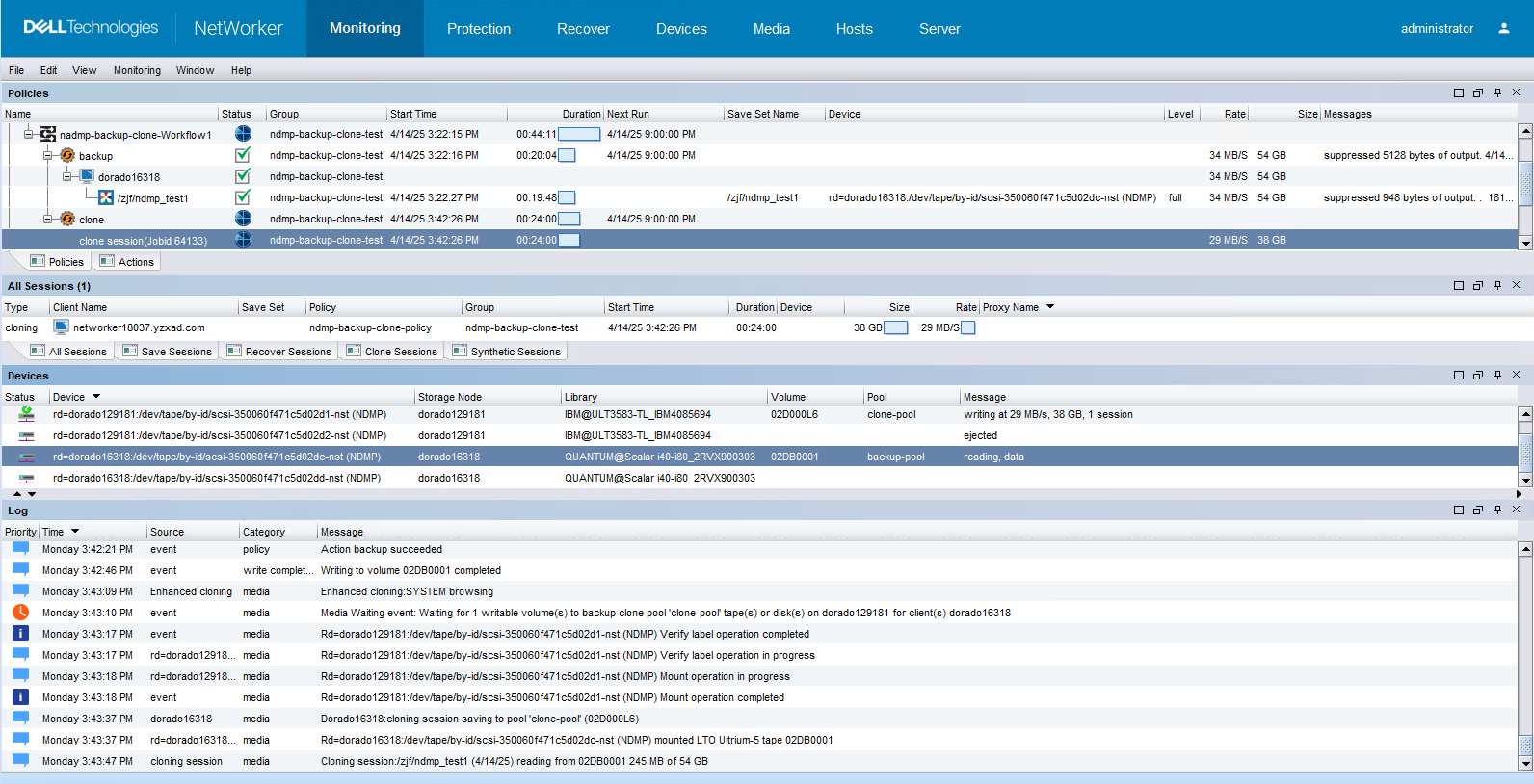Click the Log panel vertical scrollbar down arrow

click(1525, 764)
